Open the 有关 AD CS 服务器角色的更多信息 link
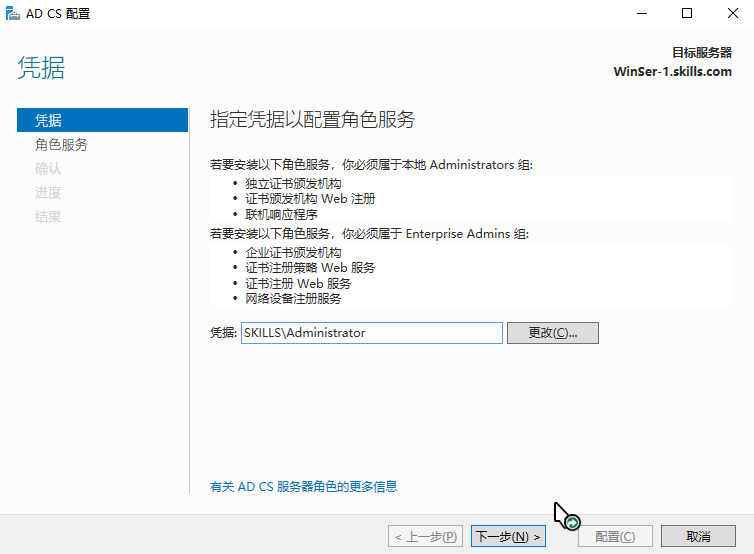 click(303, 487)
